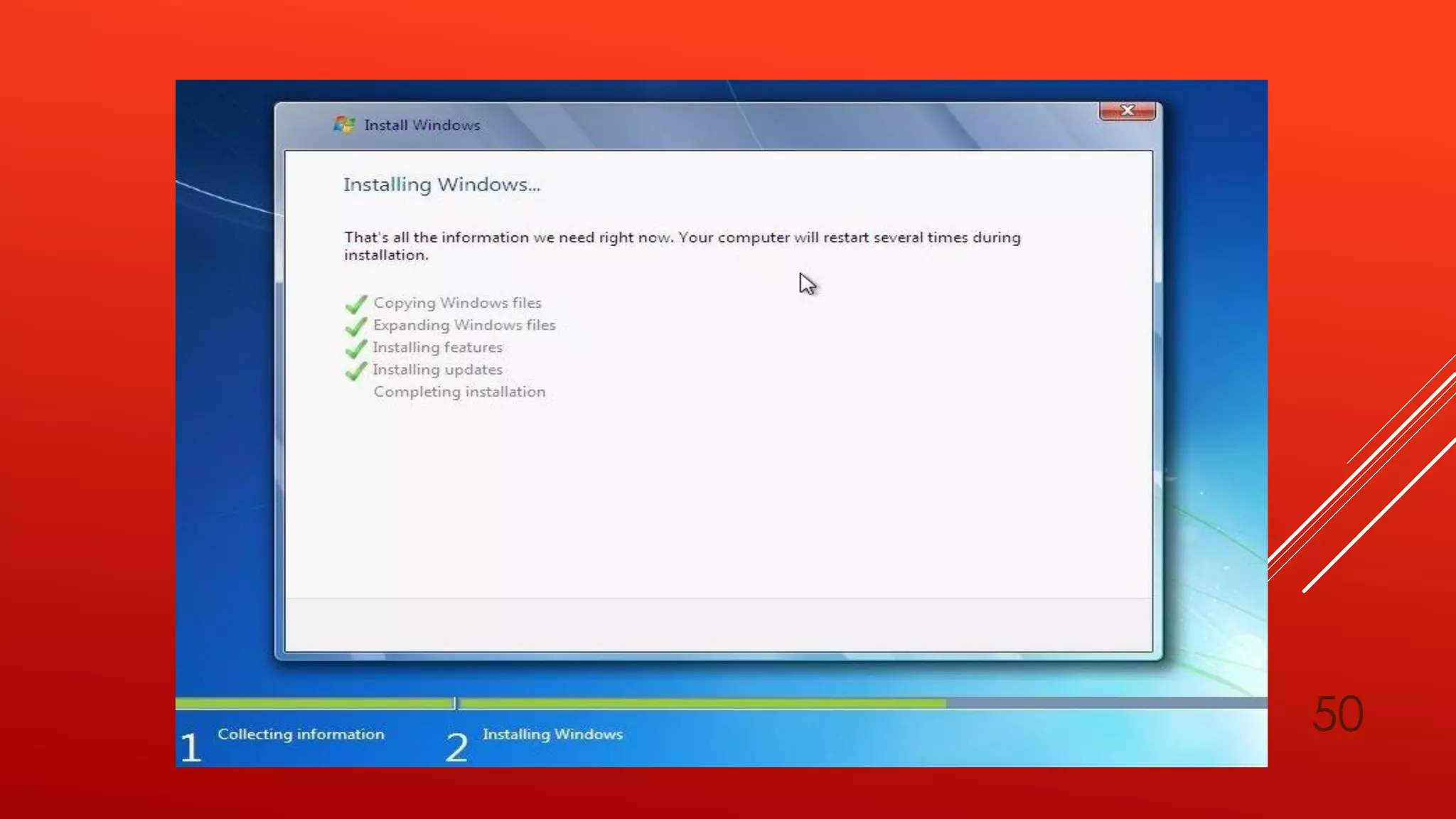Screen dimensions: 1456x819
Task: Click the Installing Windows green progress bar
Action: (702, 703)
